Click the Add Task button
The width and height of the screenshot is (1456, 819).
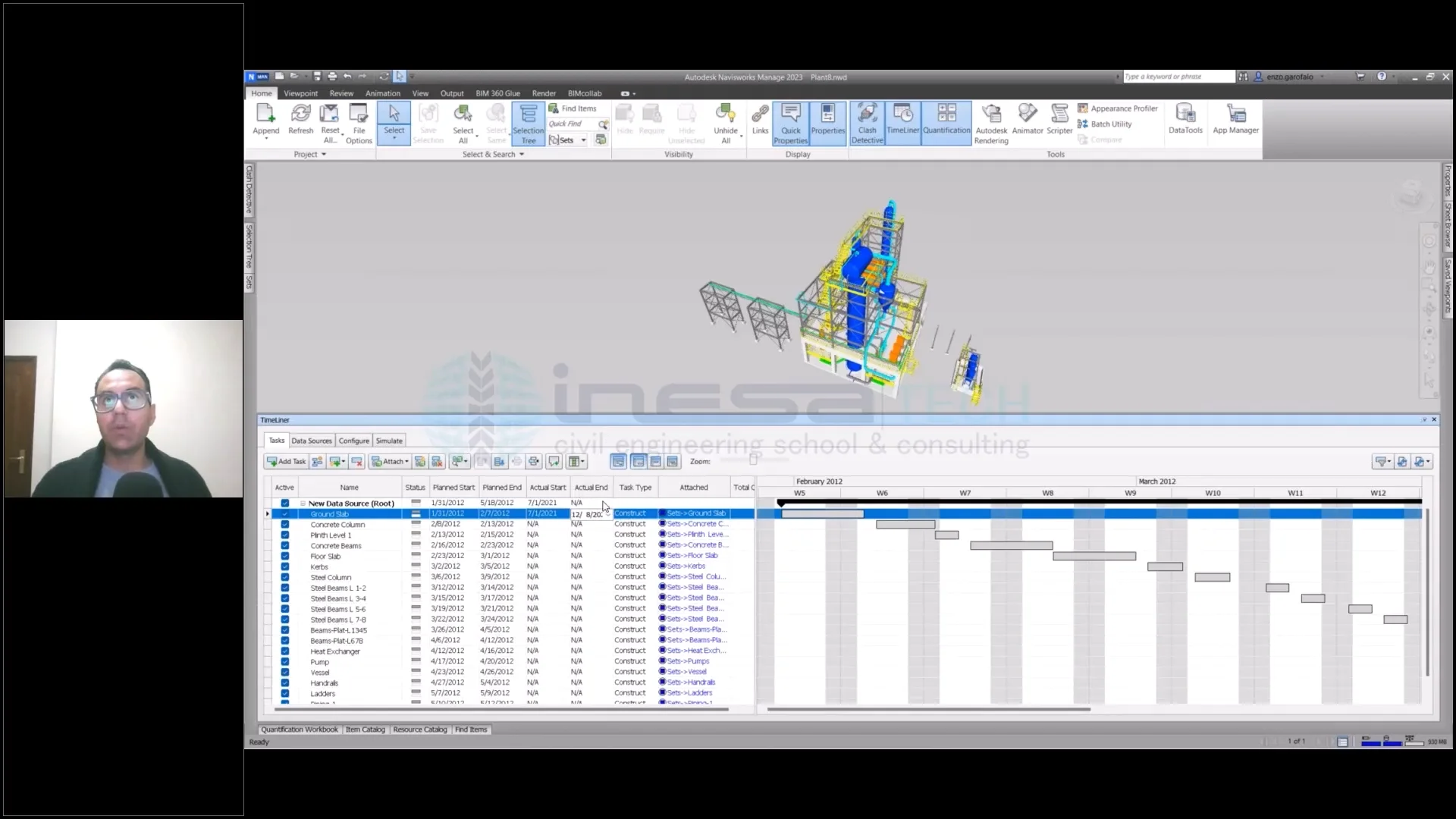click(286, 461)
